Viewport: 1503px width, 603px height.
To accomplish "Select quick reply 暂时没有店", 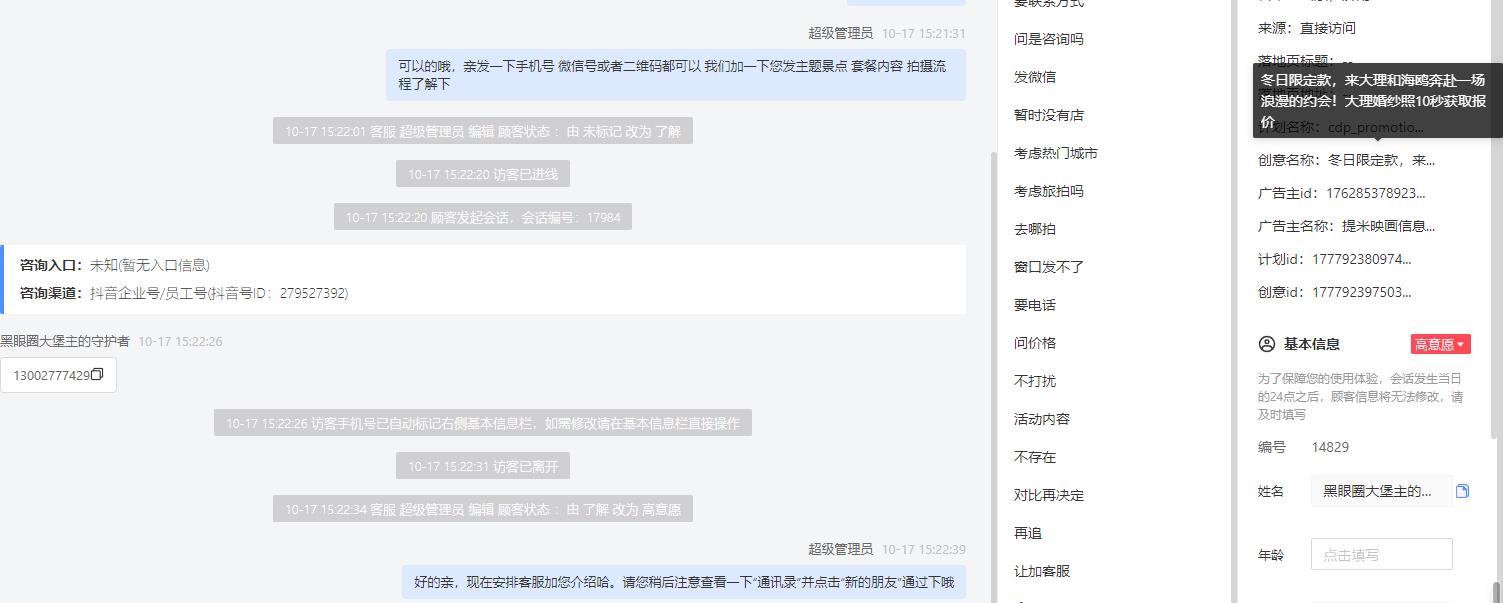I will point(1048,115).
